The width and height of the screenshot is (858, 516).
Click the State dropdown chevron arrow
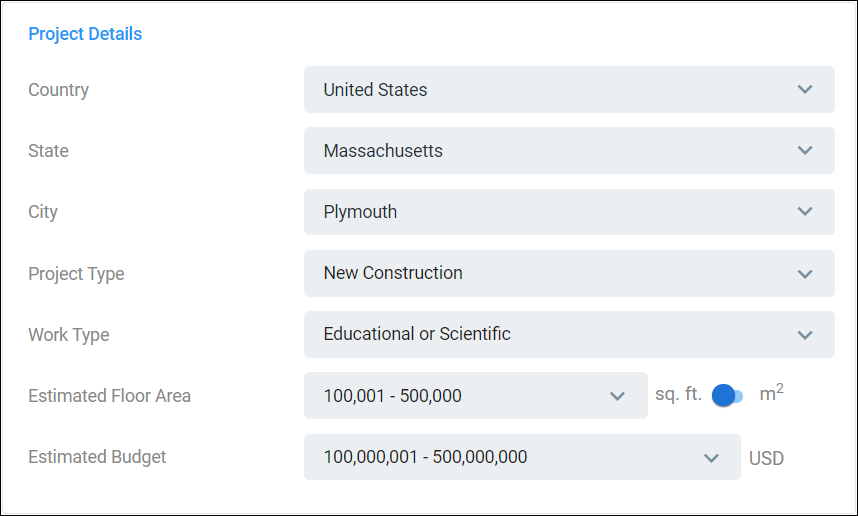(x=804, y=150)
